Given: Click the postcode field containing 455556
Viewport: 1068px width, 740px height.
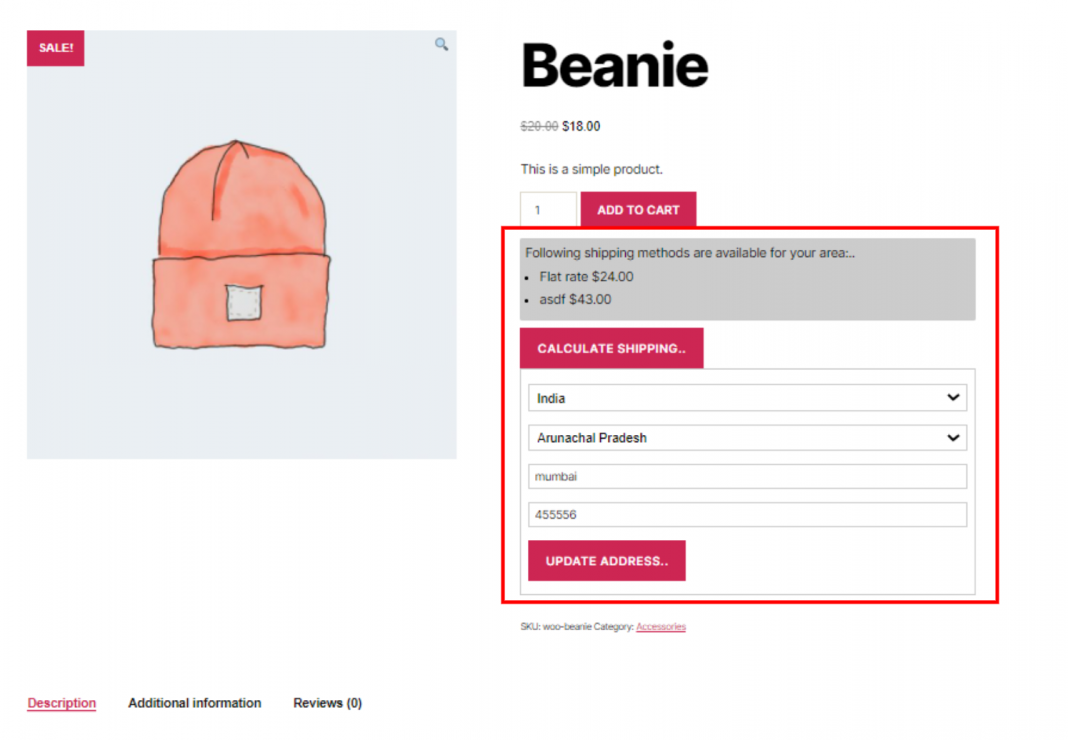Looking at the screenshot, I should click(x=747, y=514).
